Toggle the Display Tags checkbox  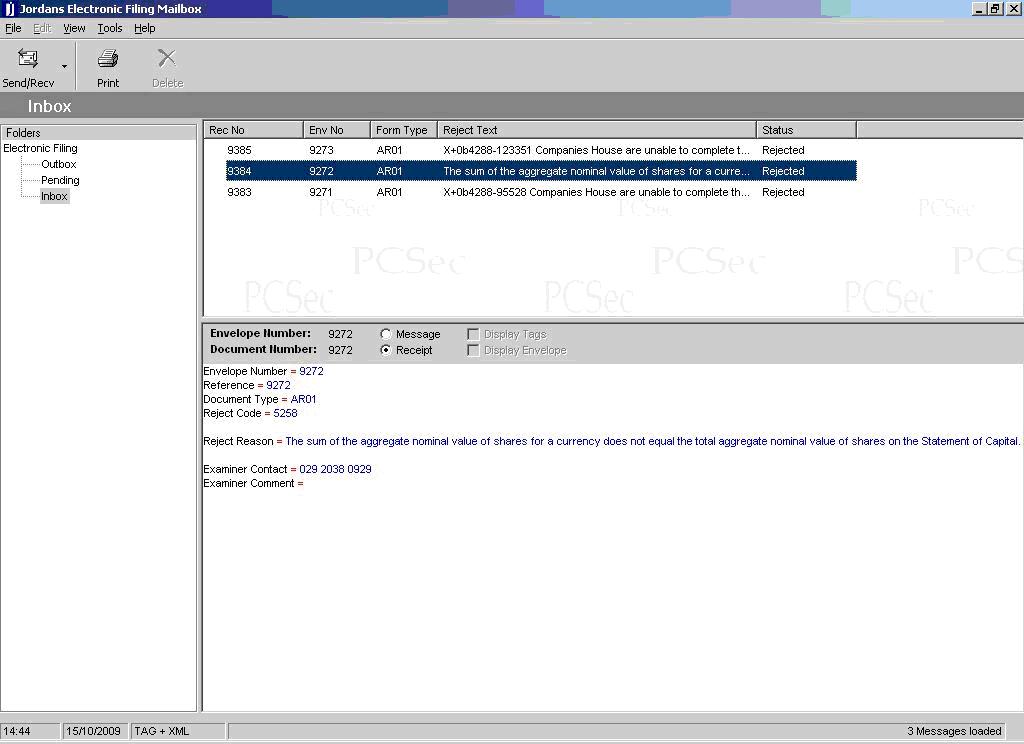coord(474,334)
